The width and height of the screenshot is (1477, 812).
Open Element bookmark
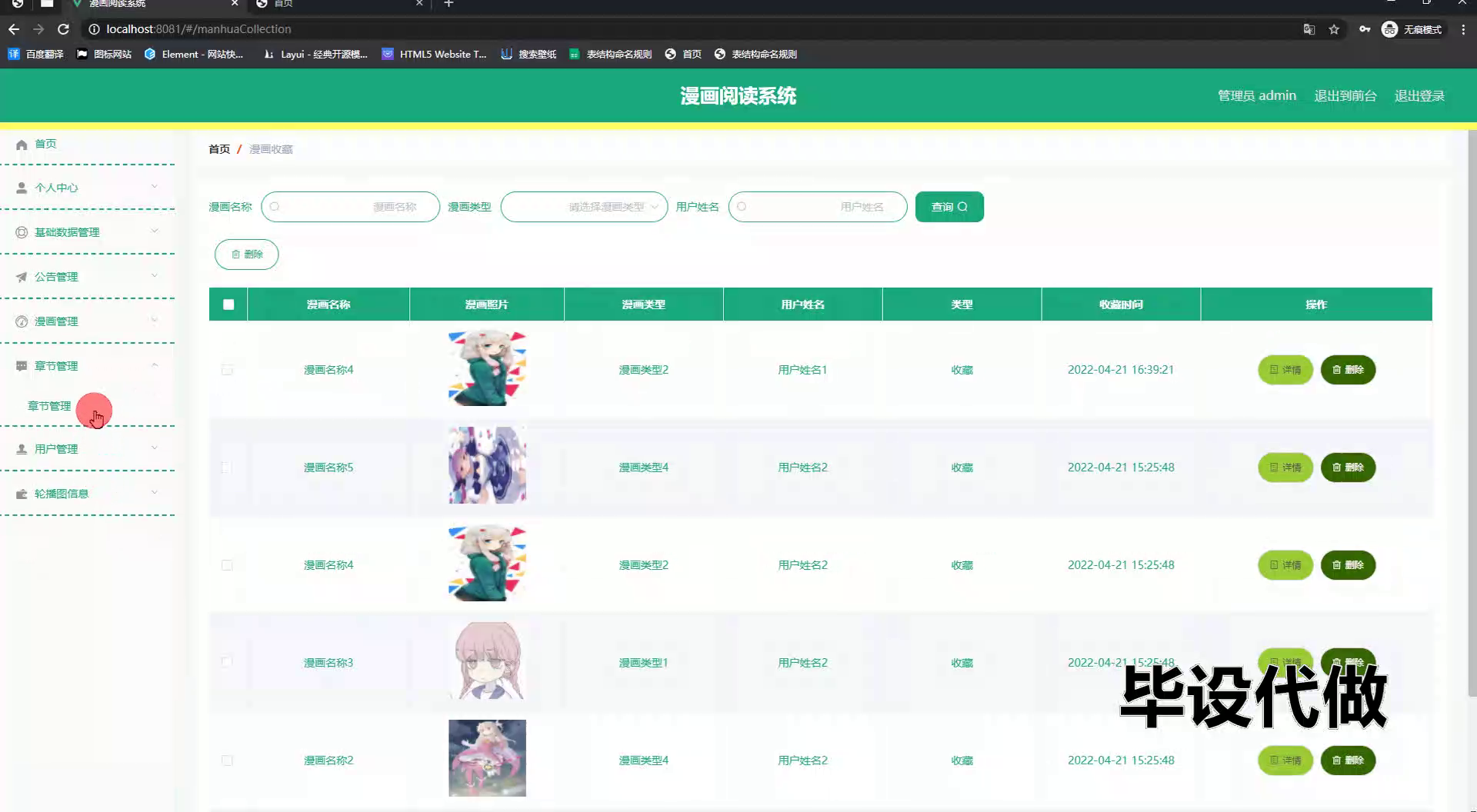point(194,54)
